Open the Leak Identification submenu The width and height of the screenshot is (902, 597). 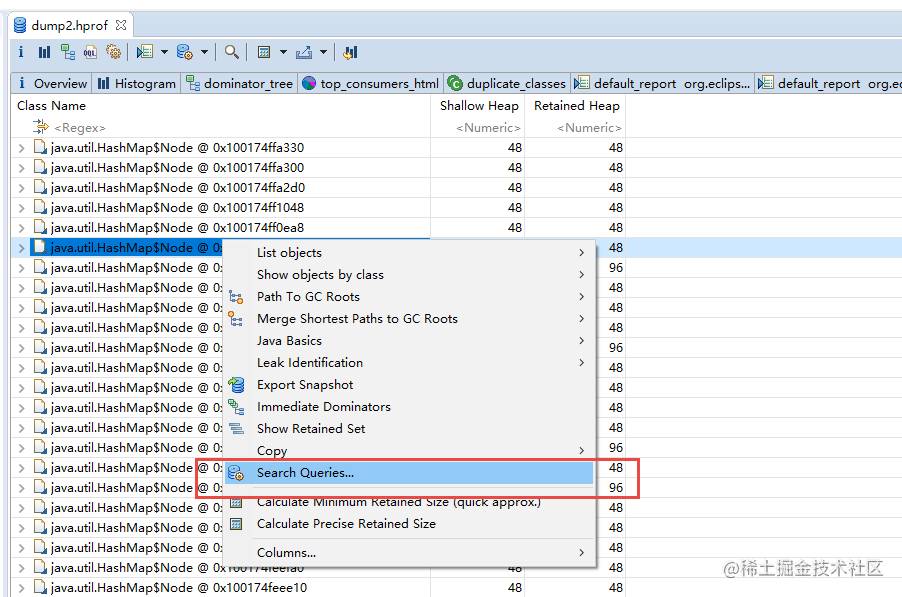[409, 363]
